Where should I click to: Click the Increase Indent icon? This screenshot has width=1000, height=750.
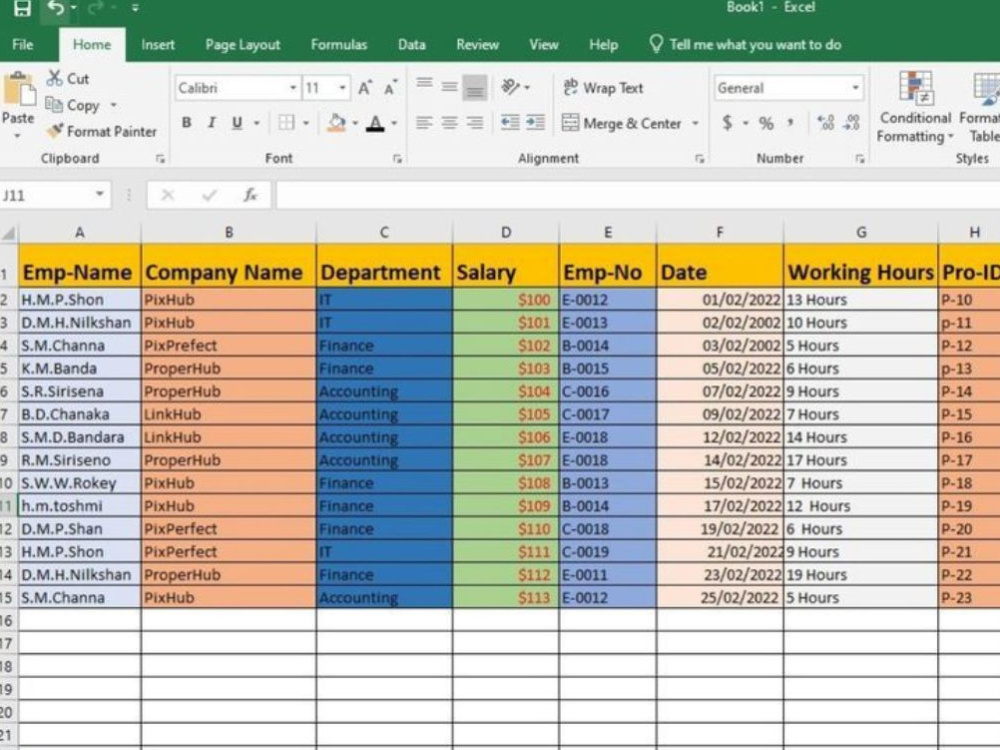point(536,122)
